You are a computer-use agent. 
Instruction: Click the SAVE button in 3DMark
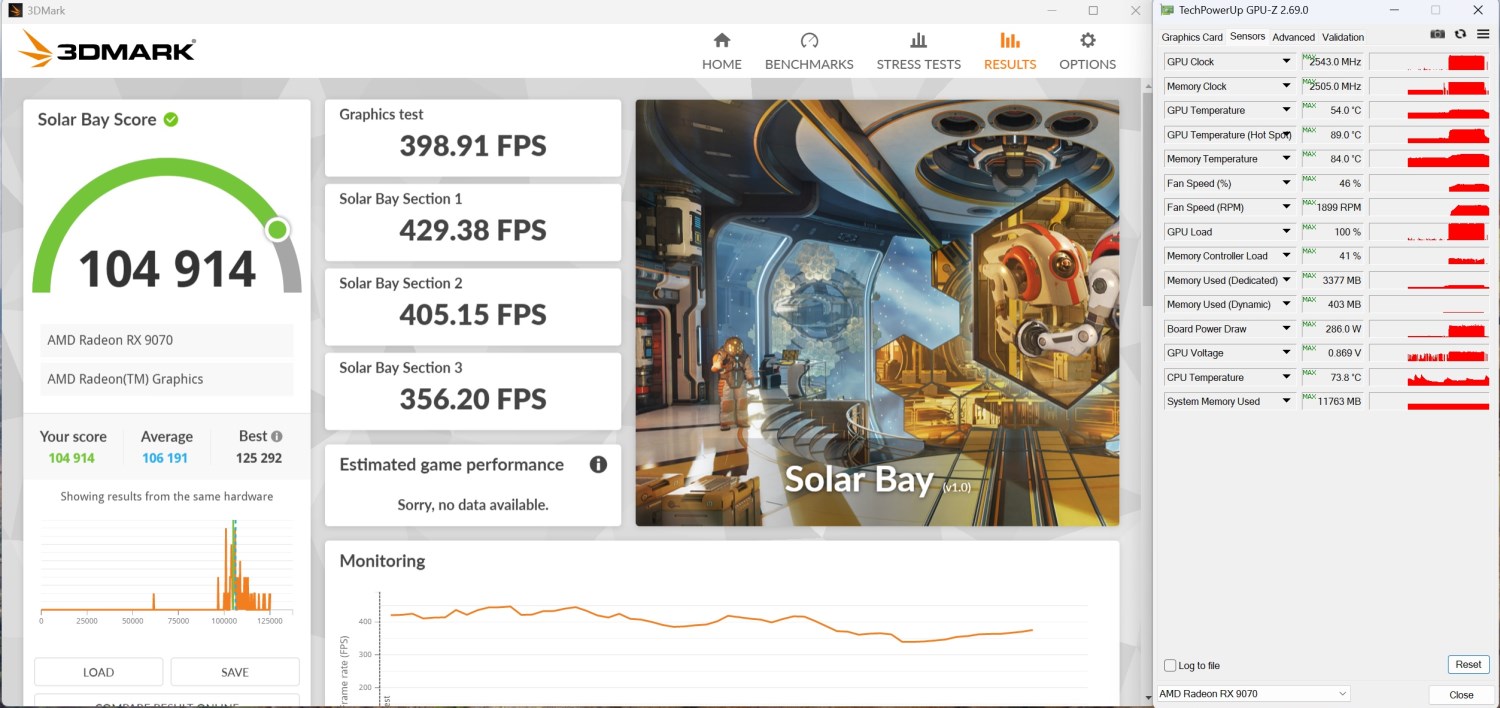tap(235, 672)
